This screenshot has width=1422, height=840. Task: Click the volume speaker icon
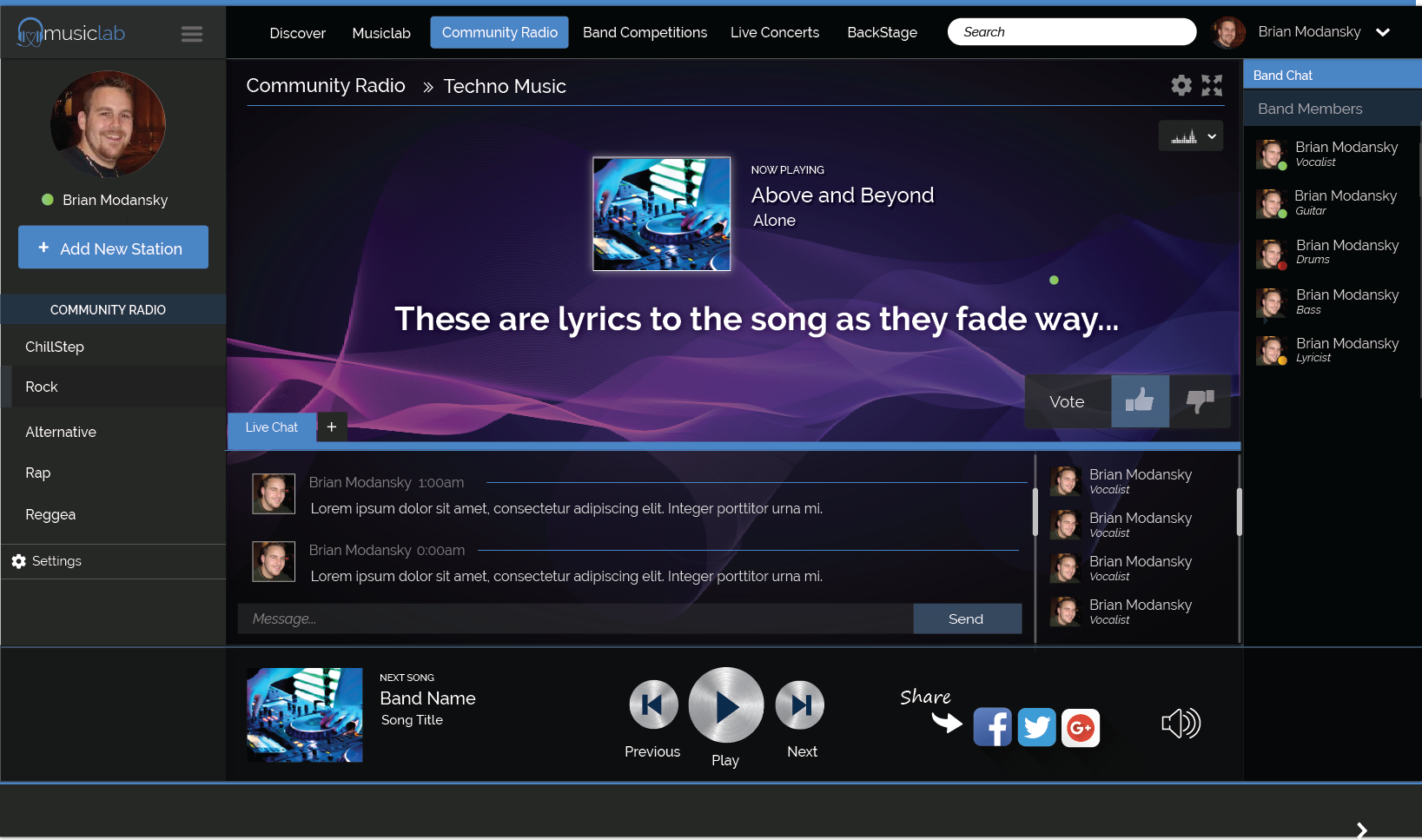[1181, 723]
